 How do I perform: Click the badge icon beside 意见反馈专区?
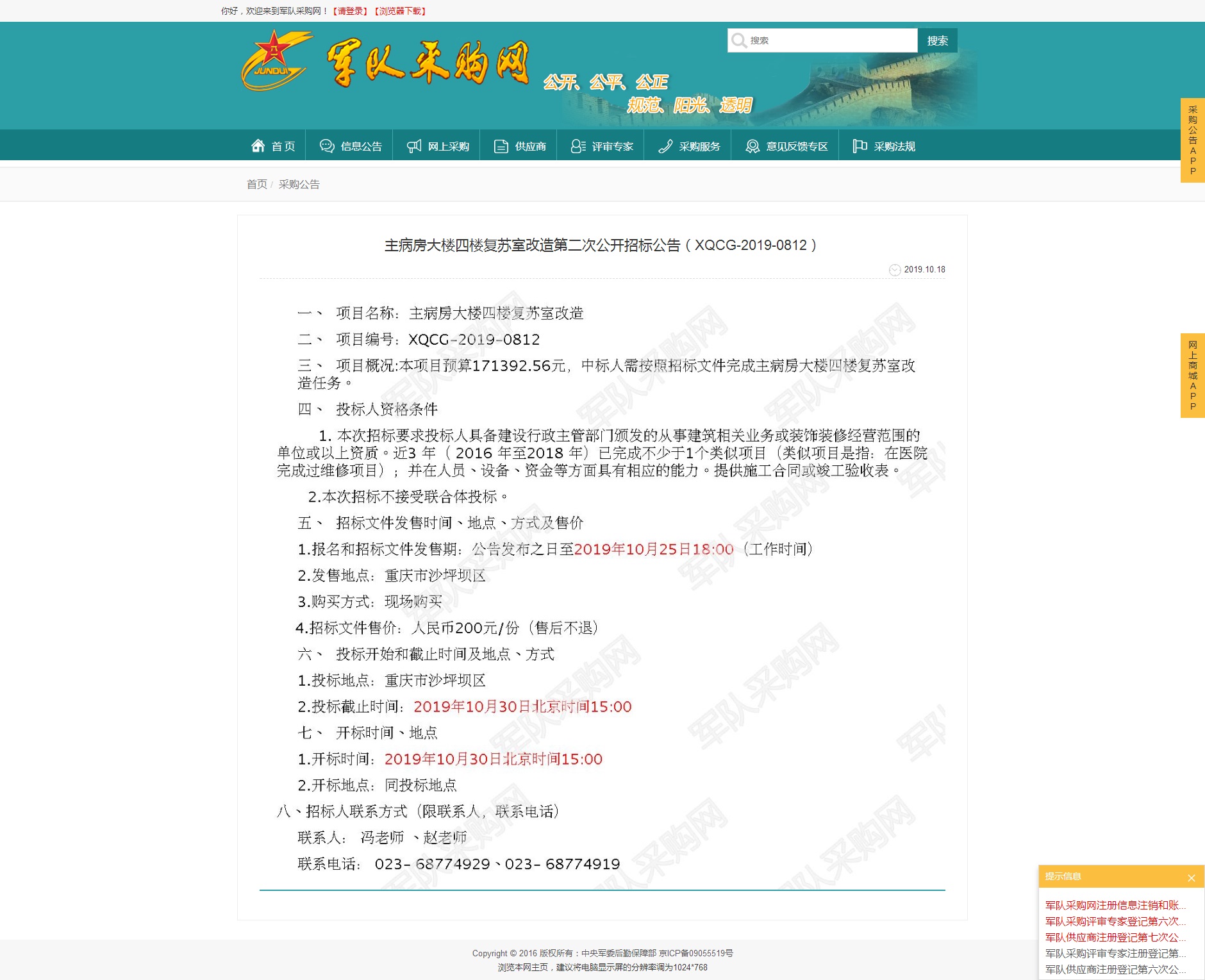pyautogui.click(x=752, y=146)
